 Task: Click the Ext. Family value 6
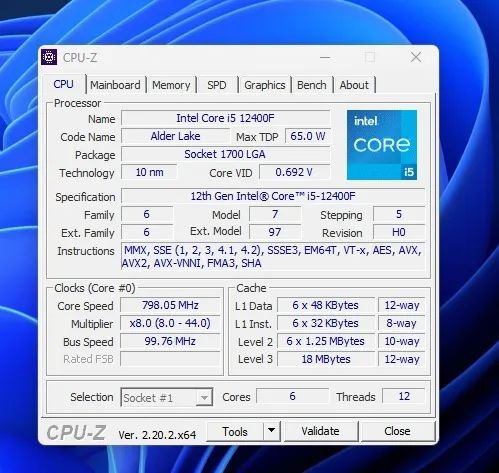click(147, 232)
